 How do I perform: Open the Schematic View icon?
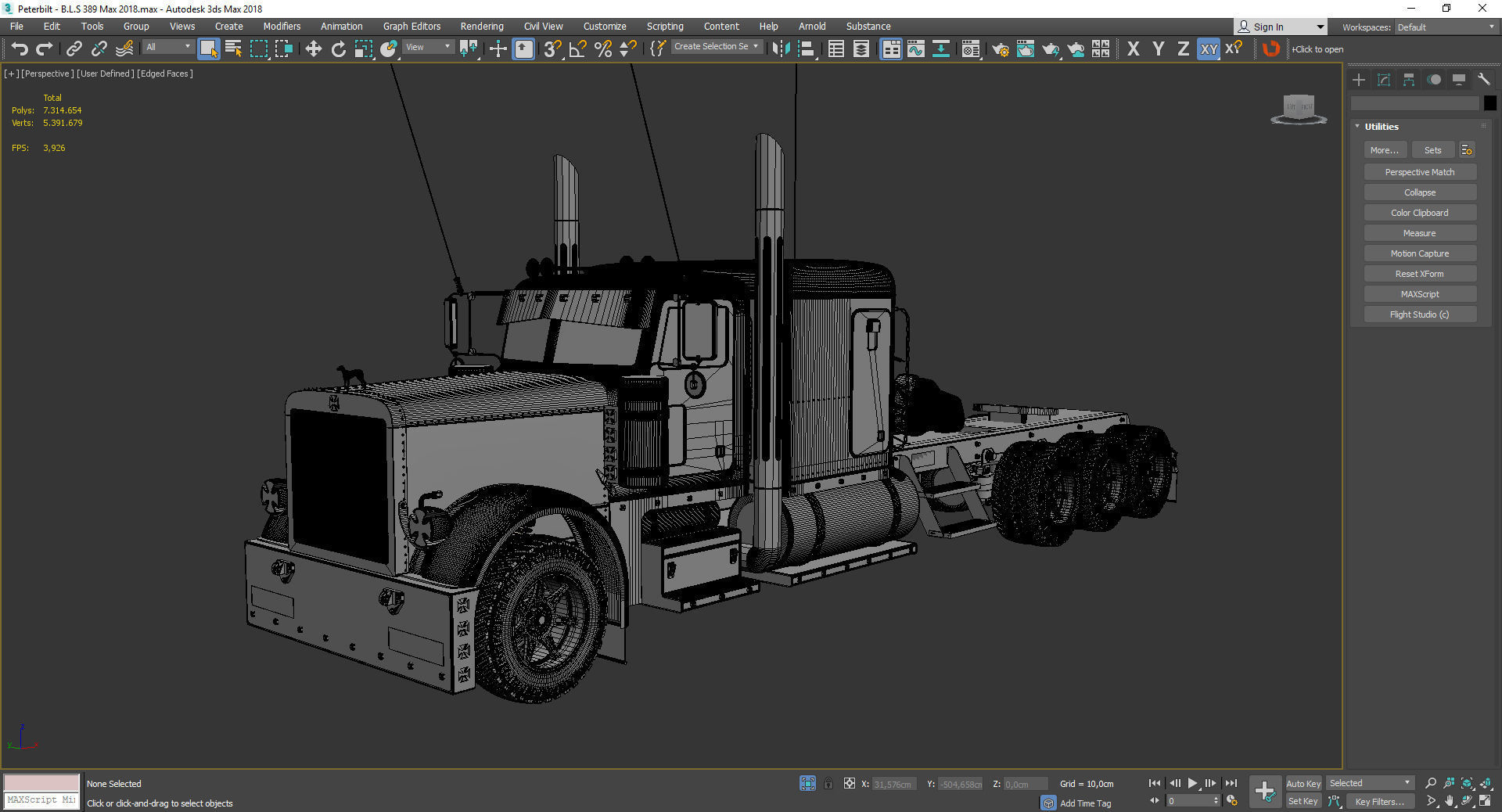(x=940, y=49)
